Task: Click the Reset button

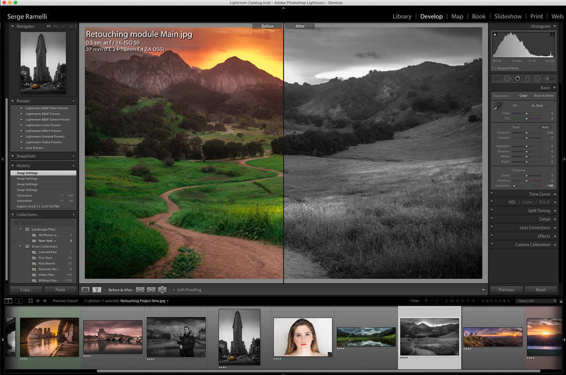Action: point(541,289)
